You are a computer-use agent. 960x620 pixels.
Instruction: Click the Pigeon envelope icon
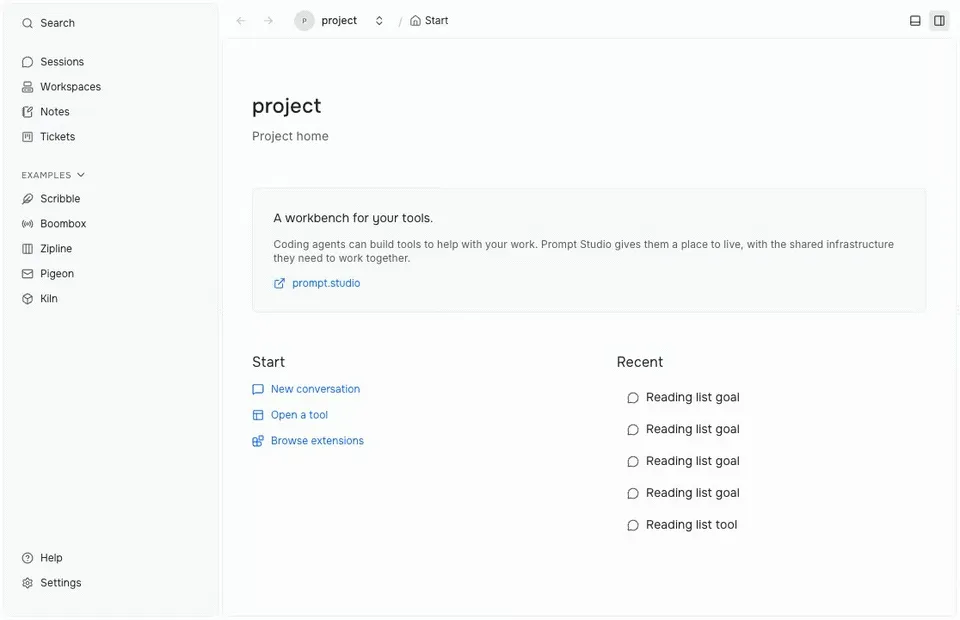(27, 274)
